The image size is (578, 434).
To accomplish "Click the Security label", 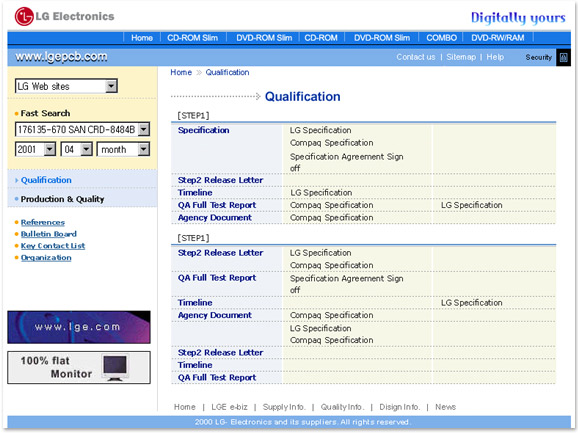I will (539, 58).
